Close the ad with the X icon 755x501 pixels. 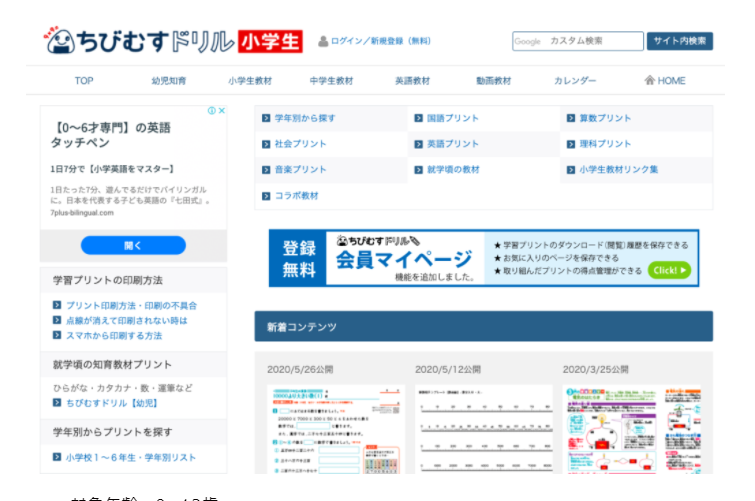click(x=222, y=111)
